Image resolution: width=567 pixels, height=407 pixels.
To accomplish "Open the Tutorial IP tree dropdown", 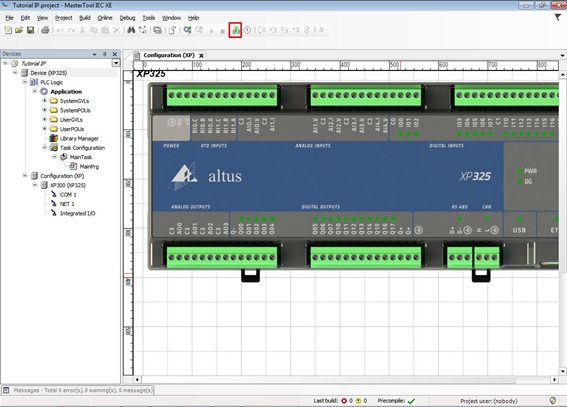I will pos(116,63).
